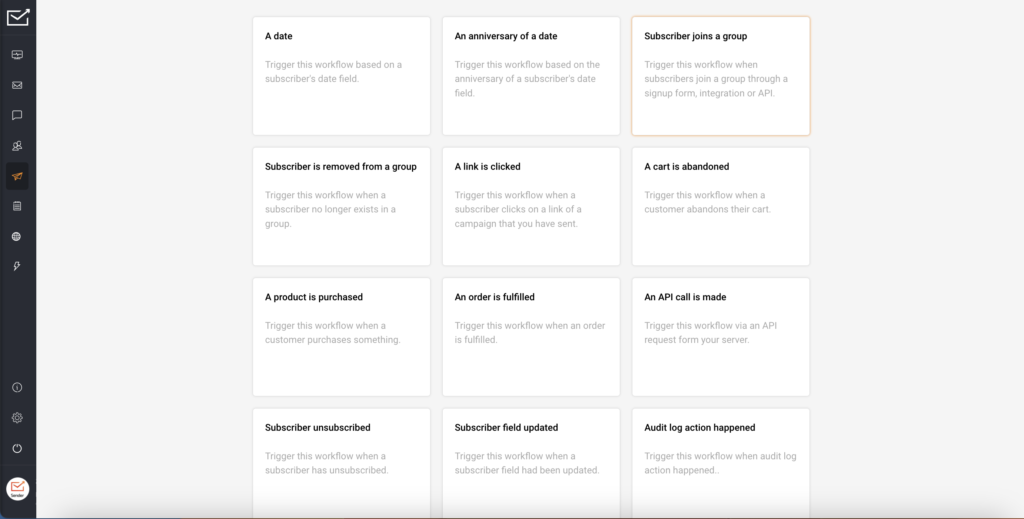Choose 'A cart is abandoned' trigger
This screenshot has width=1024, height=519.
(x=720, y=206)
